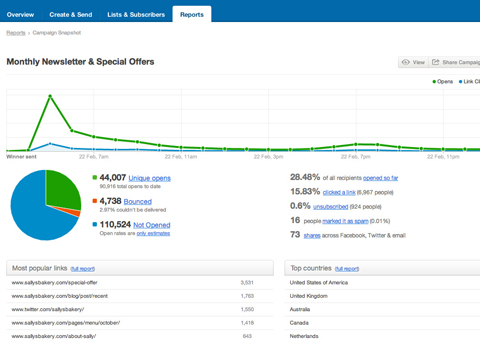The image size is (480, 360).
Task: Click the eye icon in View button
Action: tap(405, 62)
